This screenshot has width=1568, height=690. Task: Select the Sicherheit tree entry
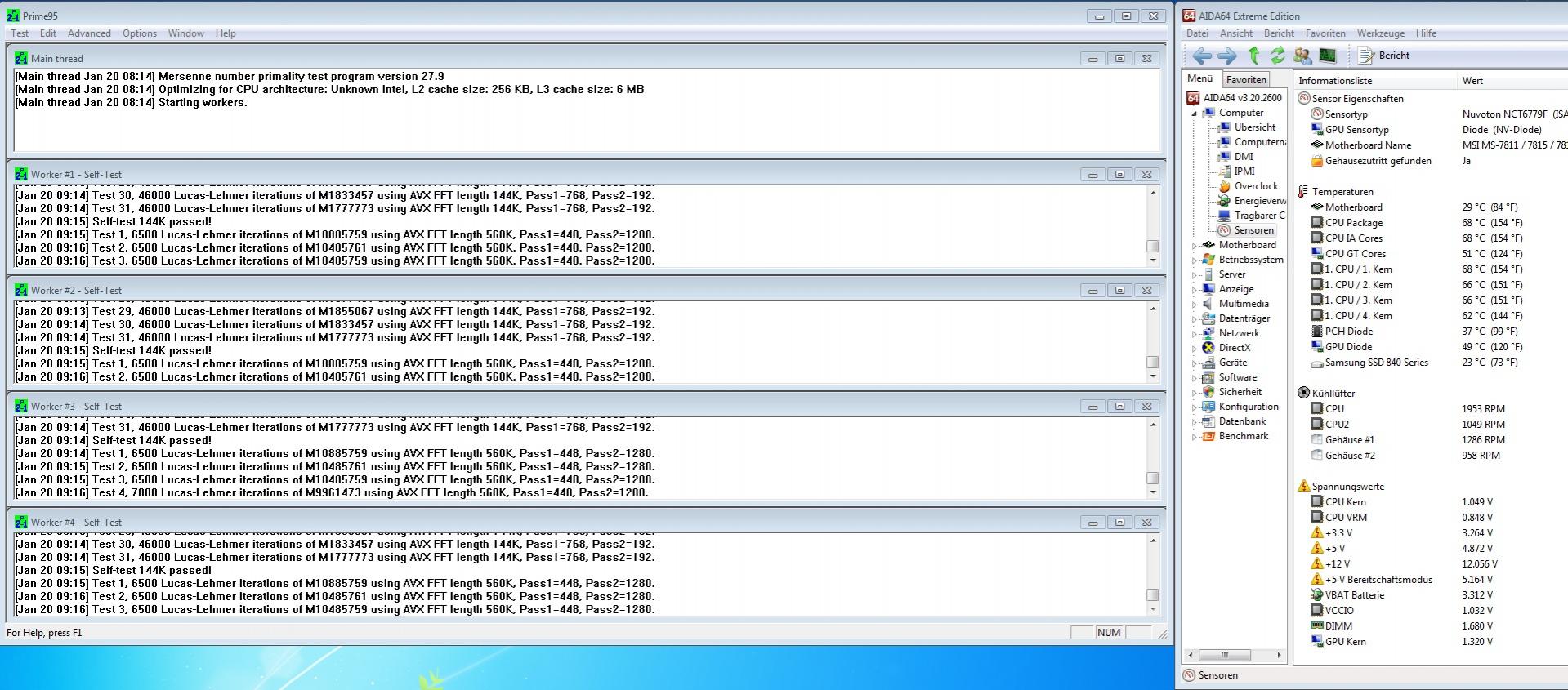click(1240, 392)
